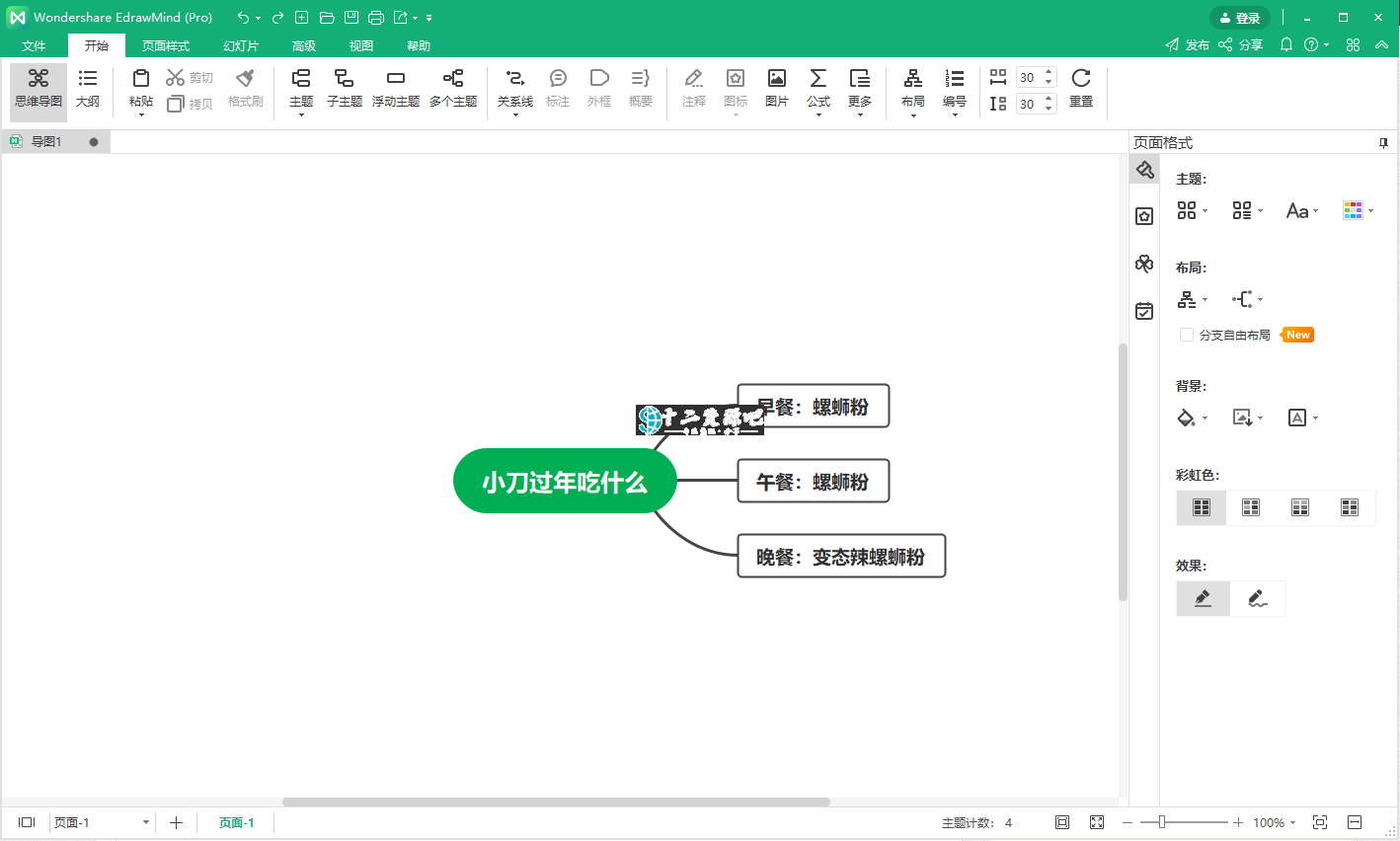Screen dimensions: 1400x841
Task: Click the 分享 share button
Action: [x=1241, y=44]
